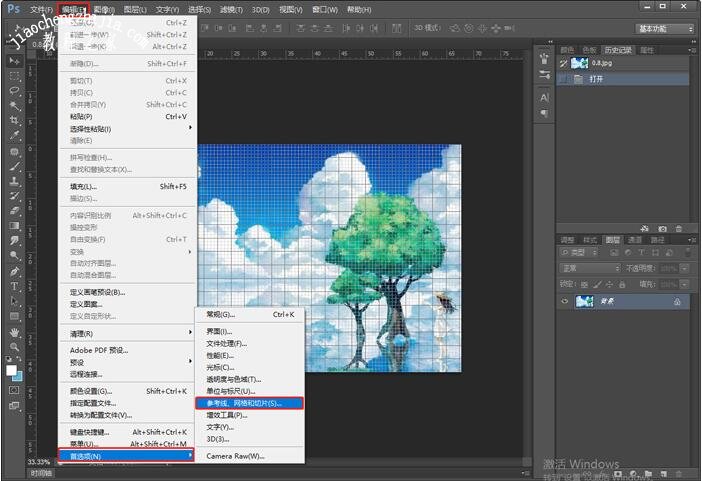Choose 参考线、网格和切片(S)... from the submenu
Viewport: 702px width, 481px height.
[x=245, y=403]
